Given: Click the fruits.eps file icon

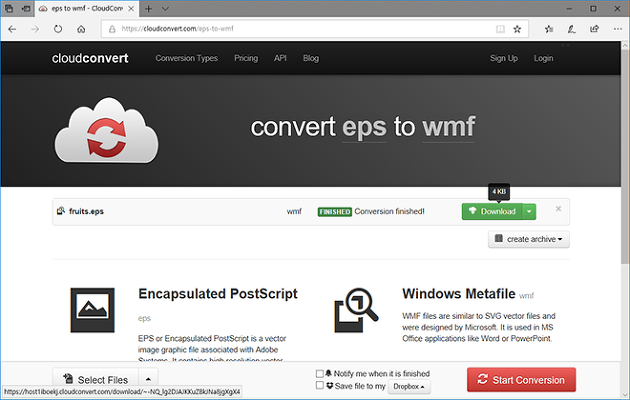Looking at the screenshot, I should point(61,211).
